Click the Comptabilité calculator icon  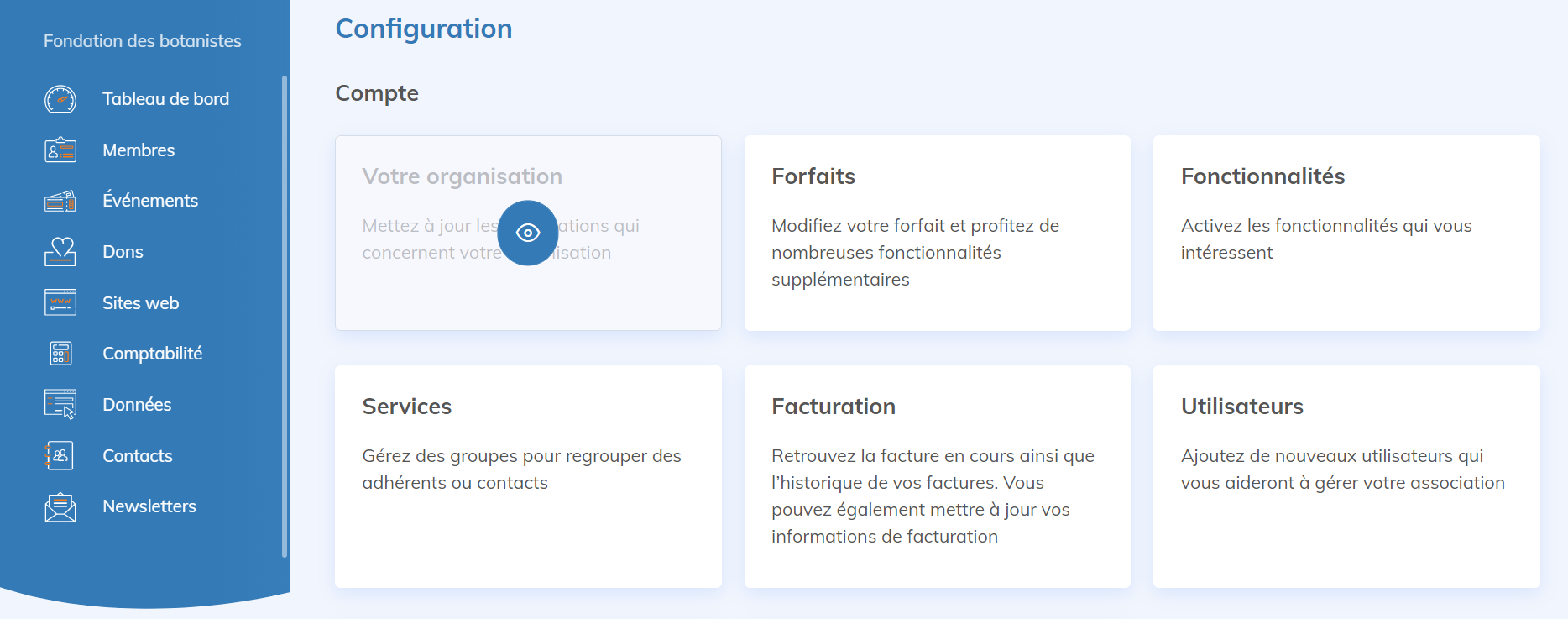(x=60, y=354)
